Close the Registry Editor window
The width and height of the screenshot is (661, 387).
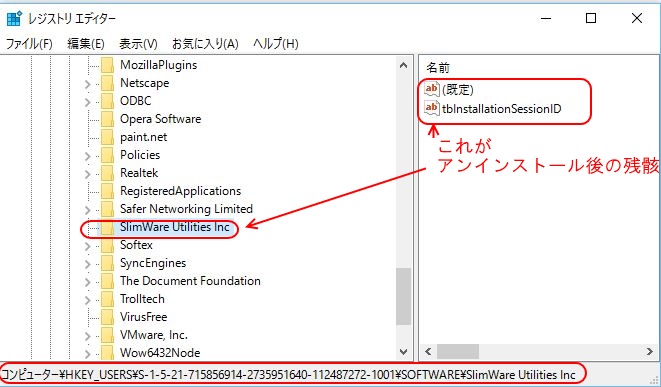tap(637, 18)
